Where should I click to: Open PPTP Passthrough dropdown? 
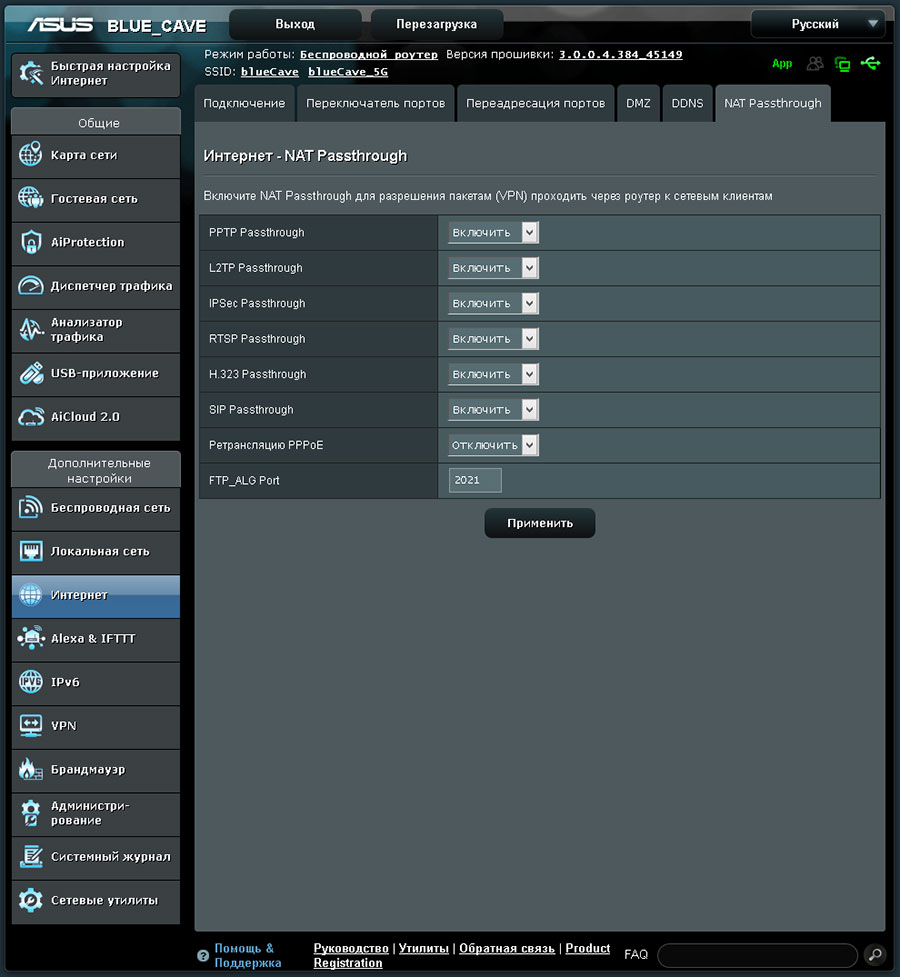pyautogui.click(x=493, y=232)
